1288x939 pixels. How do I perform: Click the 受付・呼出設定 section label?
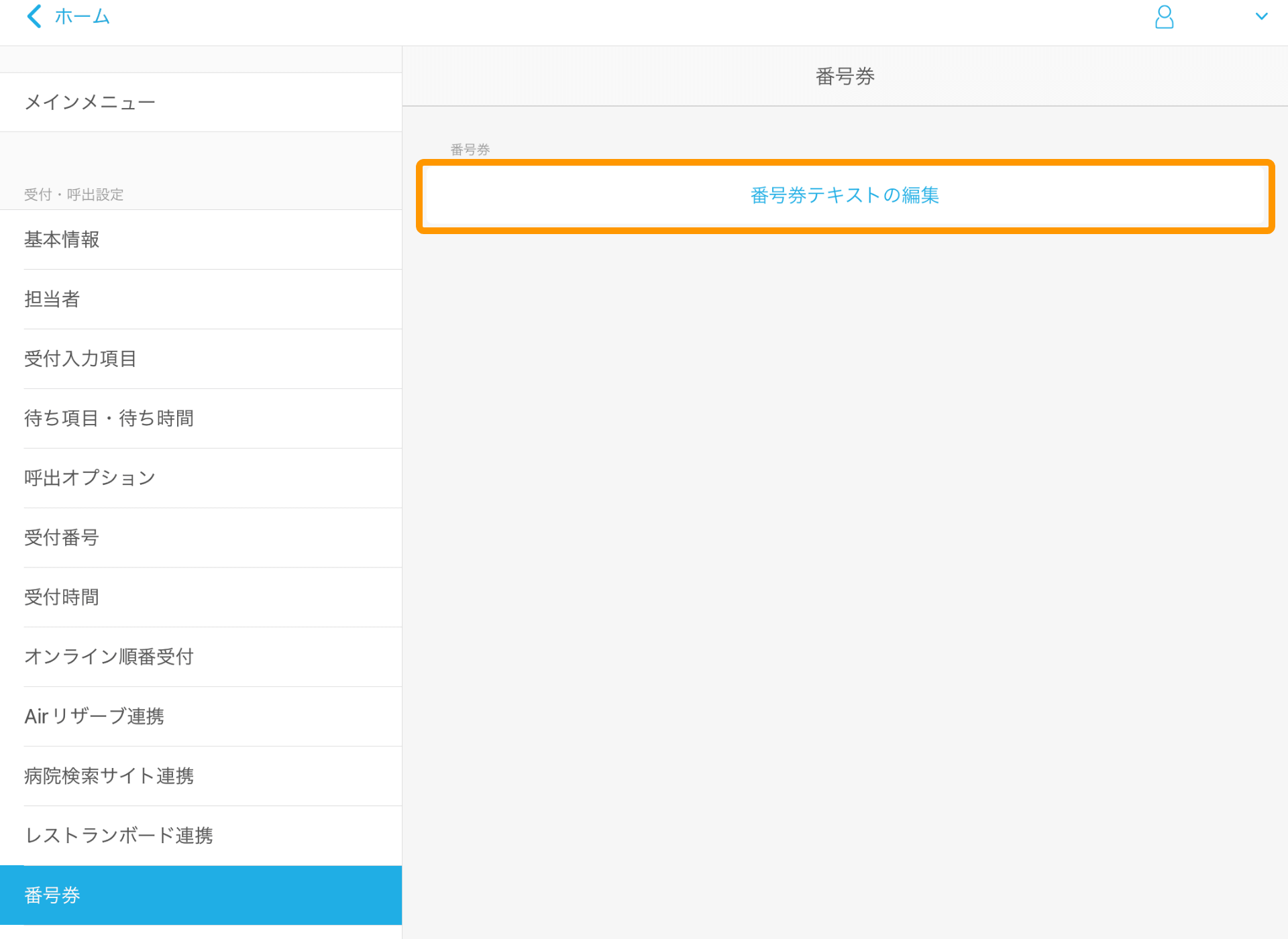click(x=73, y=195)
